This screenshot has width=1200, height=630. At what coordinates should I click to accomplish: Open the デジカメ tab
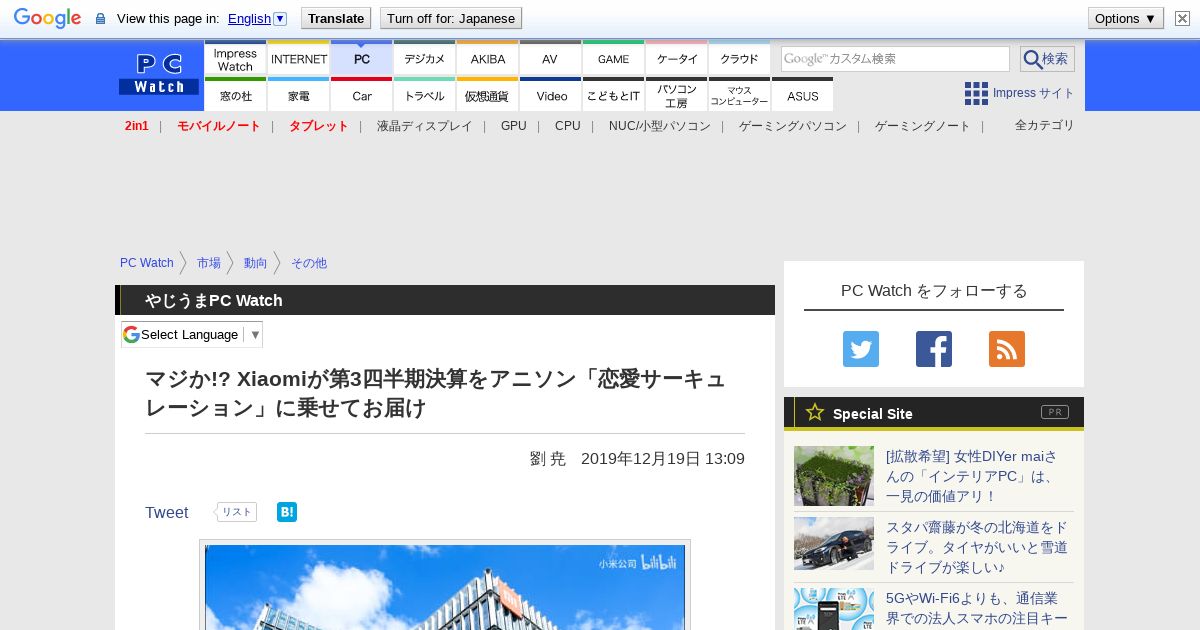tap(425, 59)
